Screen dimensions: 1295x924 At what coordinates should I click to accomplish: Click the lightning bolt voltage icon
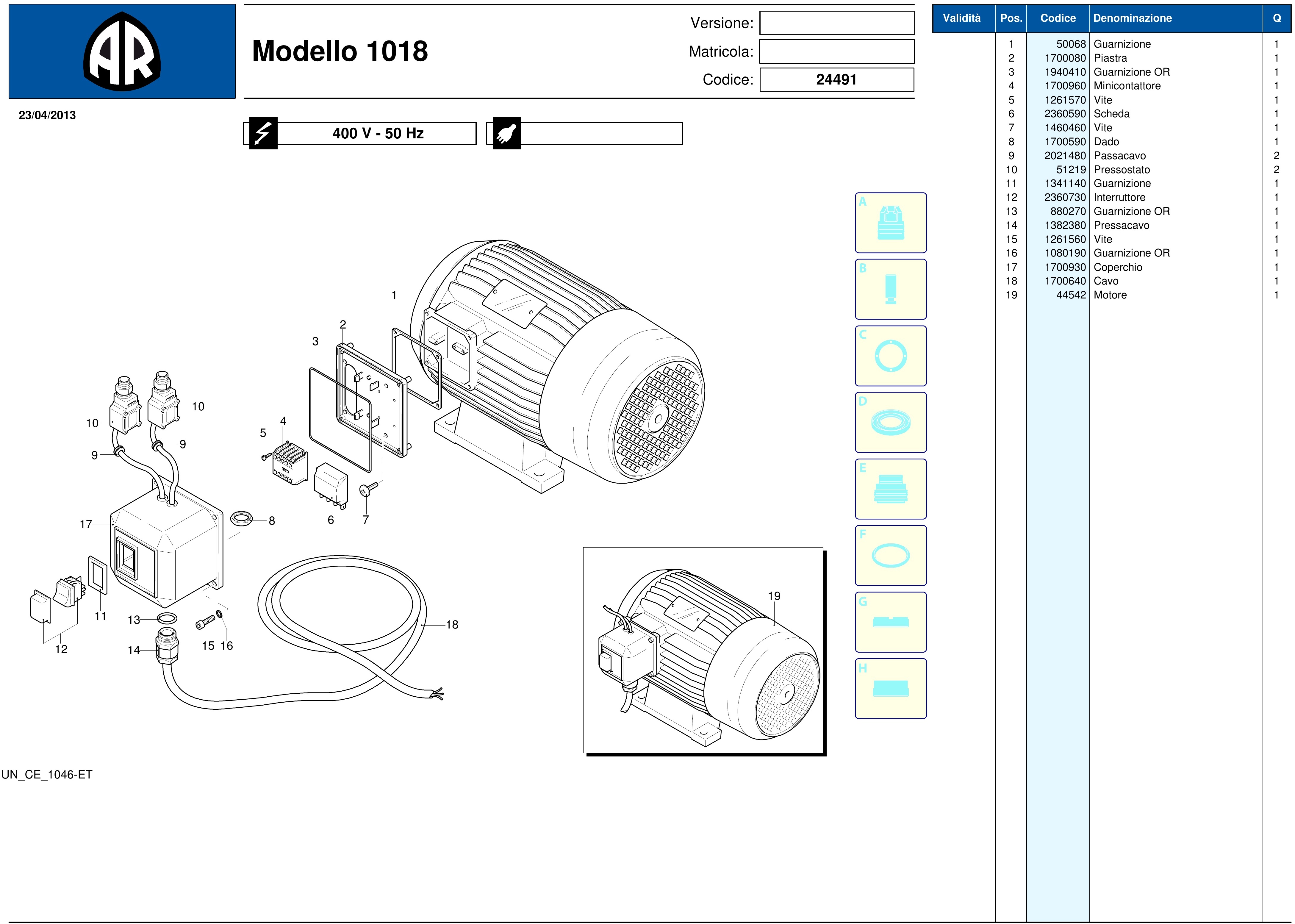pos(263,133)
